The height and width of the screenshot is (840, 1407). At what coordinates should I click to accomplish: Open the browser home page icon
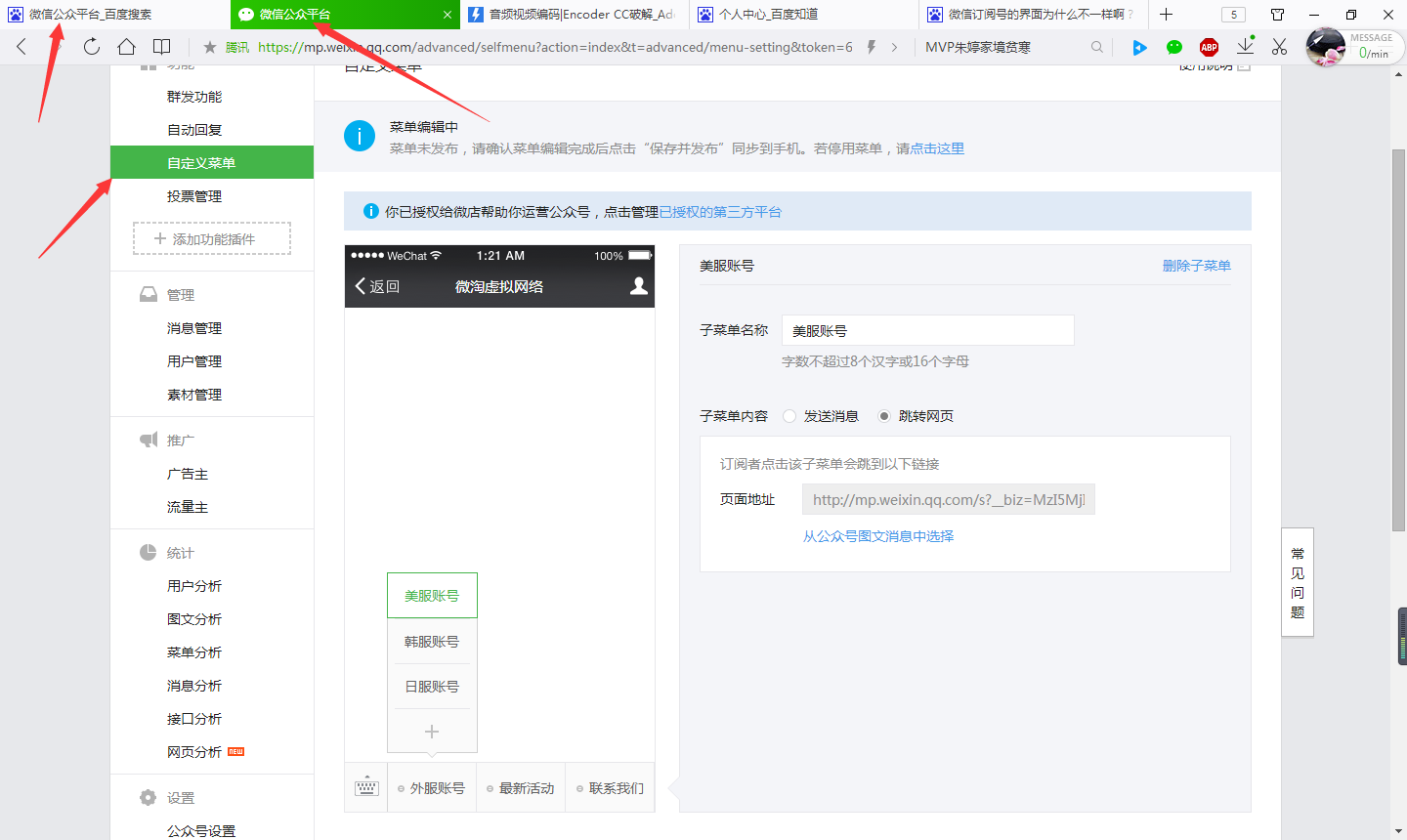coord(126,46)
